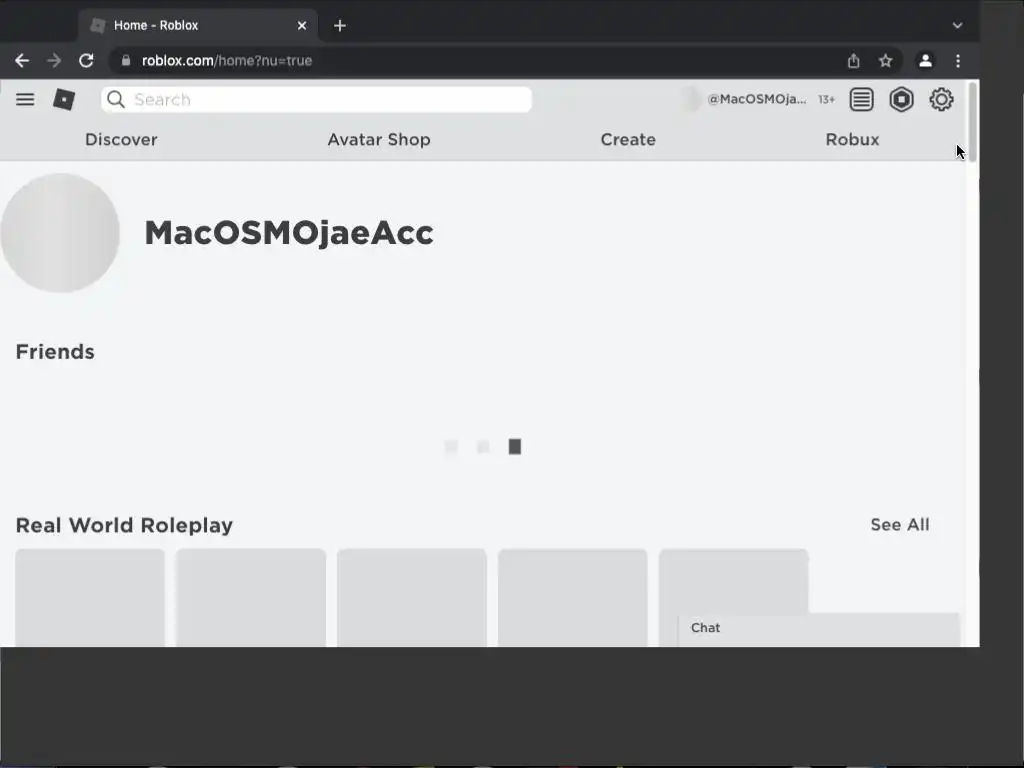Image resolution: width=1024 pixels, height=768 pixels.
Task: Expand the tab search dropdown arrow
Action: click(x=957, y=25)
